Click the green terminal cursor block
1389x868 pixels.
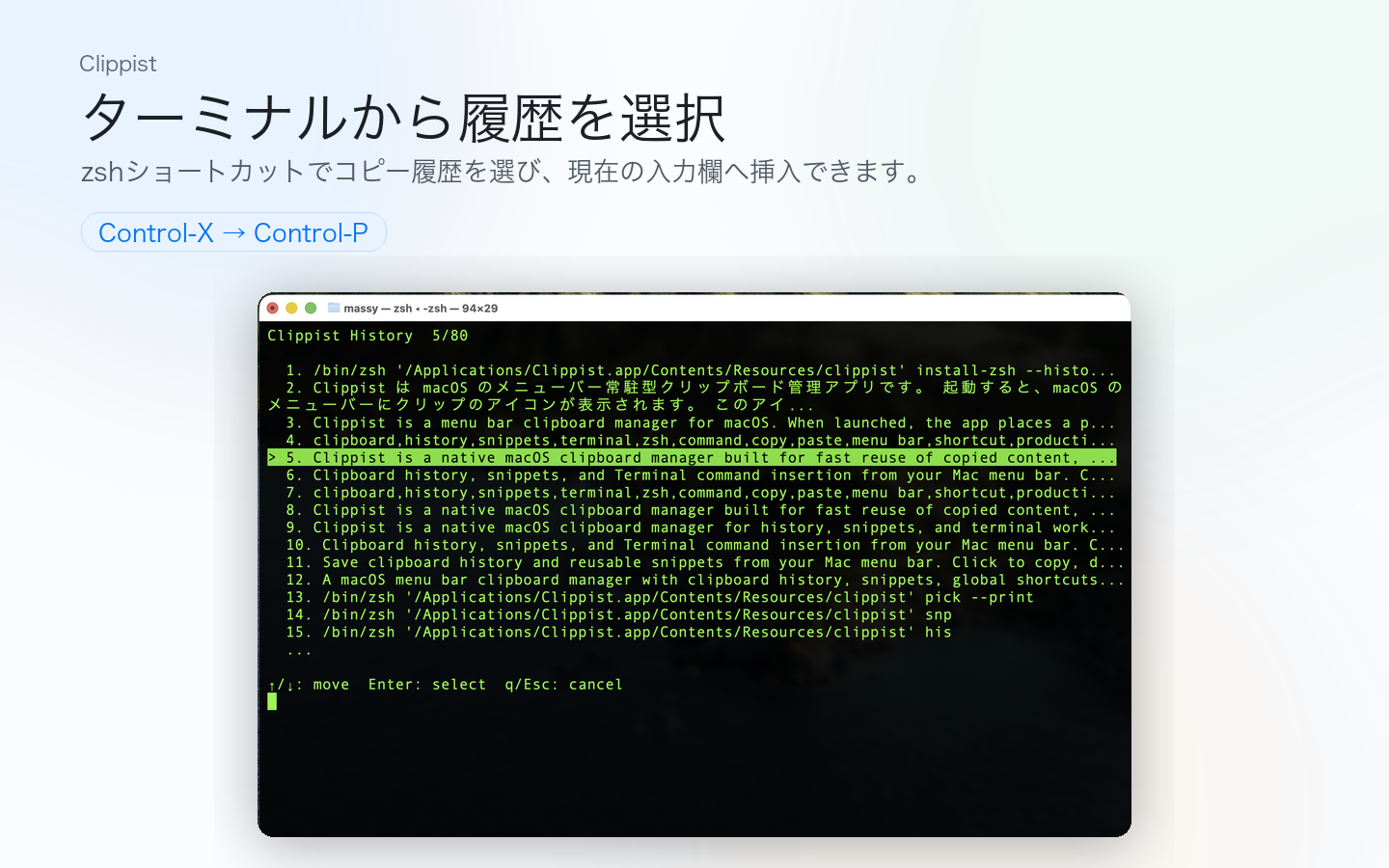272,702
